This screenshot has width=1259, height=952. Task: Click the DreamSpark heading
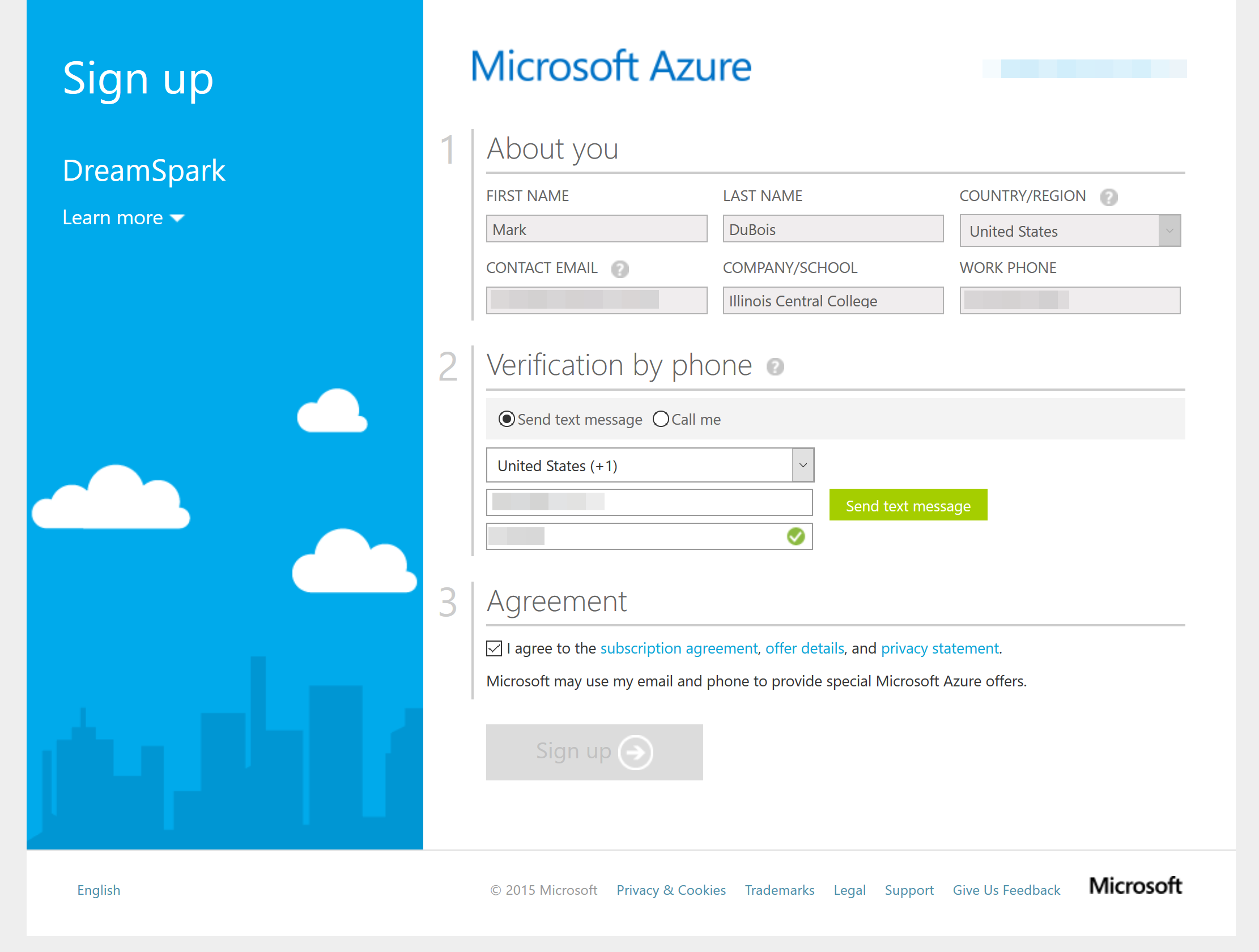coord(144,170)
